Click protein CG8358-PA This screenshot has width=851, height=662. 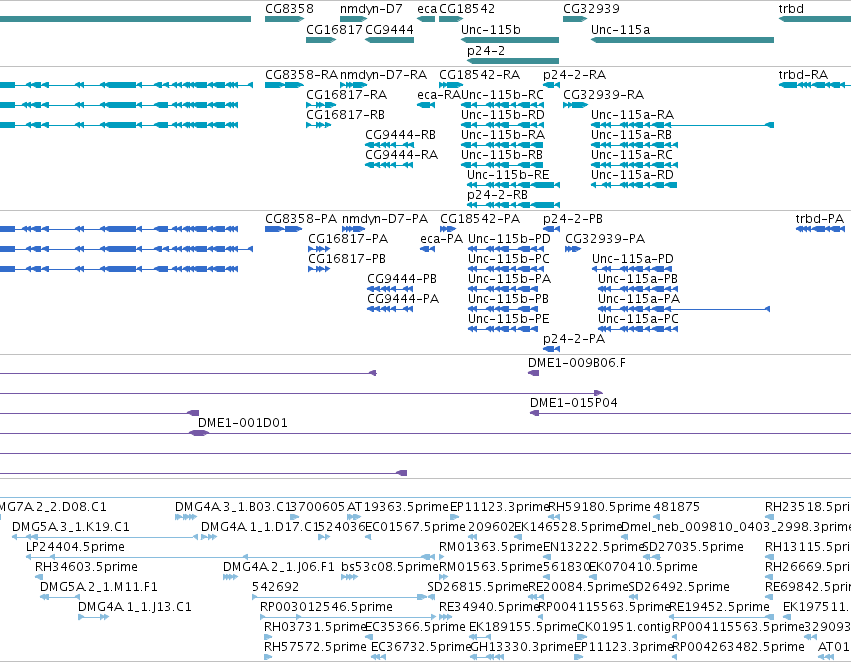(x=301, y=219)
